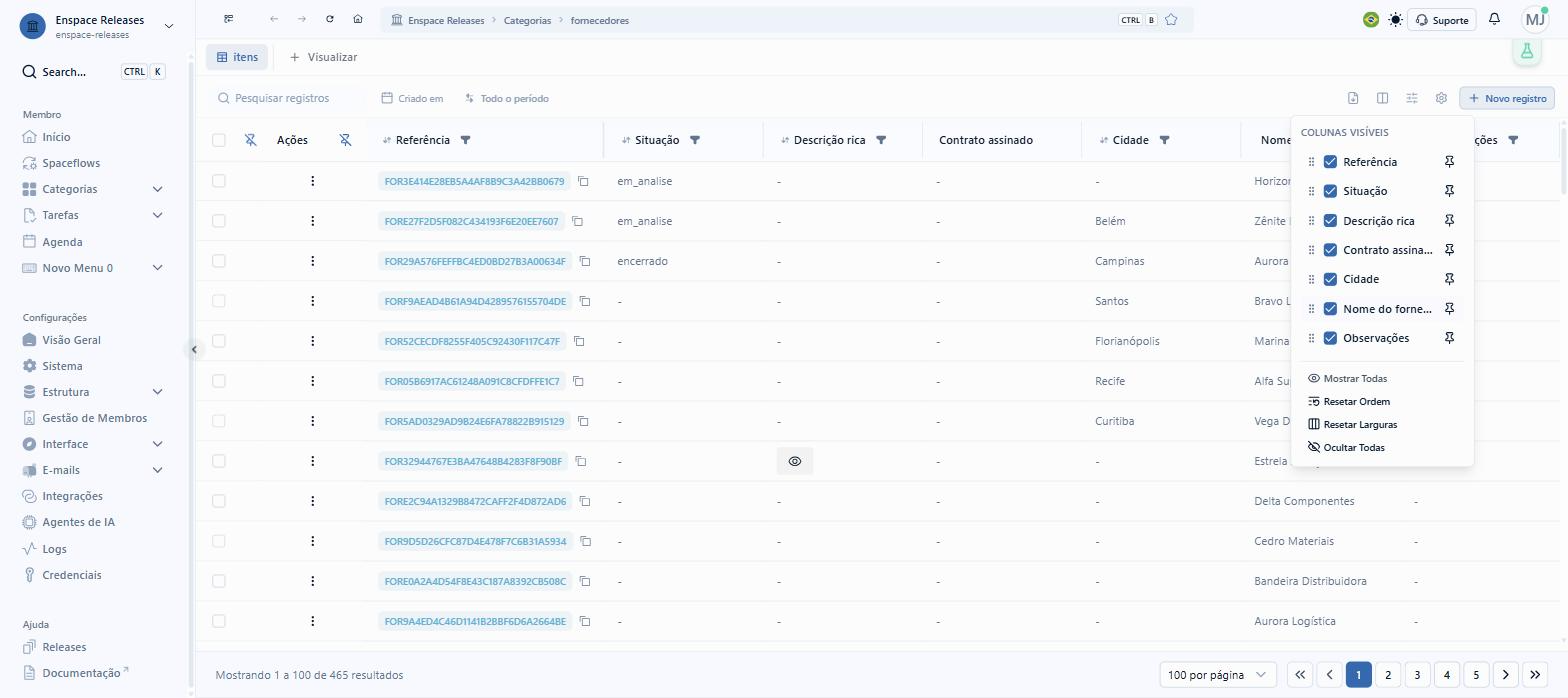Image resolution: width=1568 pixels, height=698 pixels.
Task: Uncheck Nome do fornecedor column visibility
Action: [1330, 309]
